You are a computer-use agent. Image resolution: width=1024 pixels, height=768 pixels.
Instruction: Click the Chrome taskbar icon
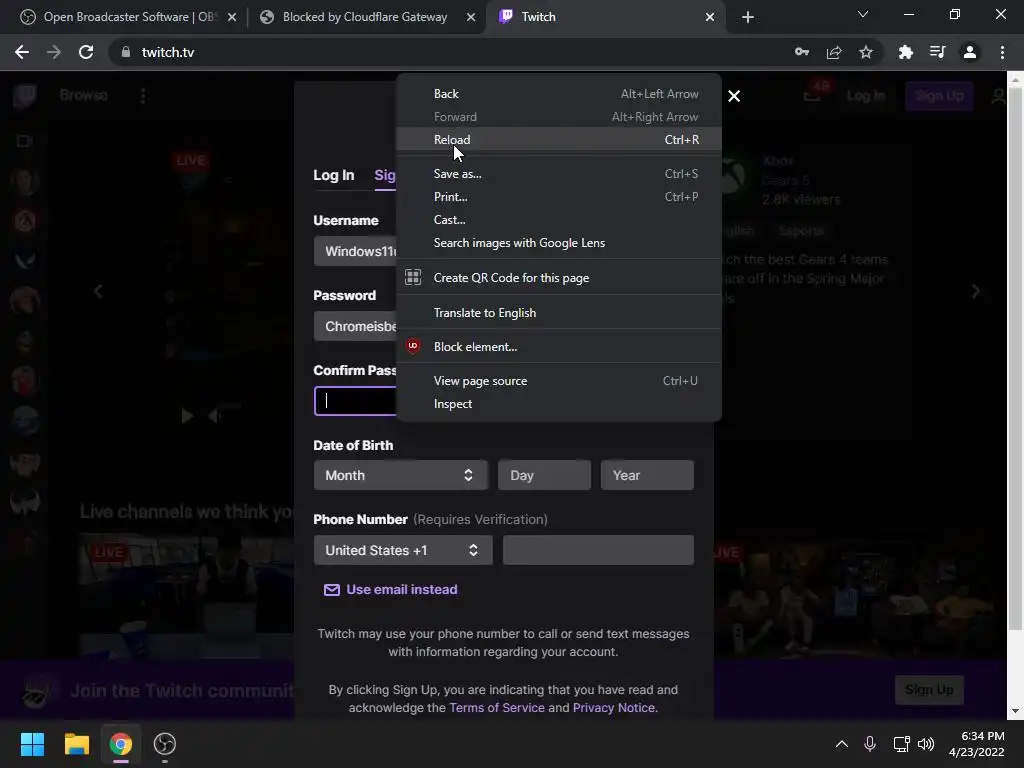(x=120, y=744)
